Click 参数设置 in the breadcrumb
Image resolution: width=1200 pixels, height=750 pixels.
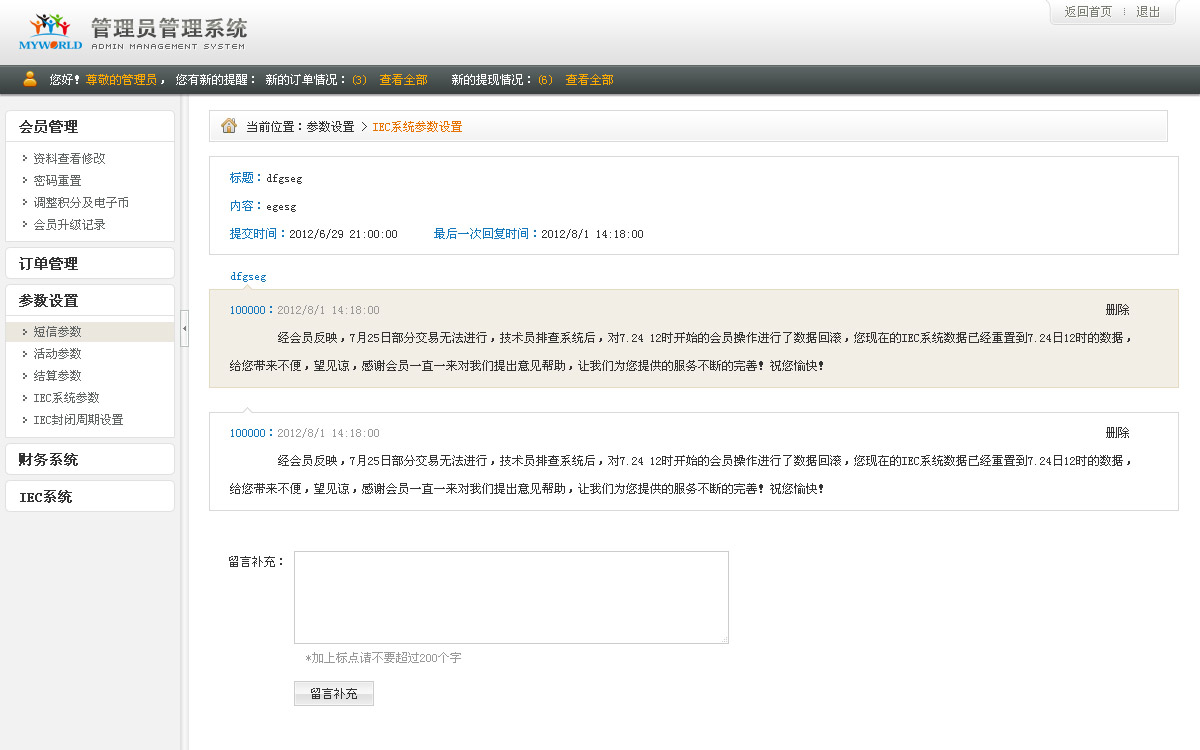tap(330, 127)
